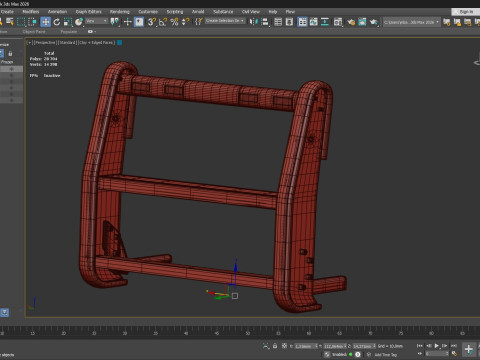This screenshot has height=360, width=480.
Task: Click the Align tool icon
Action: point(265,22)
